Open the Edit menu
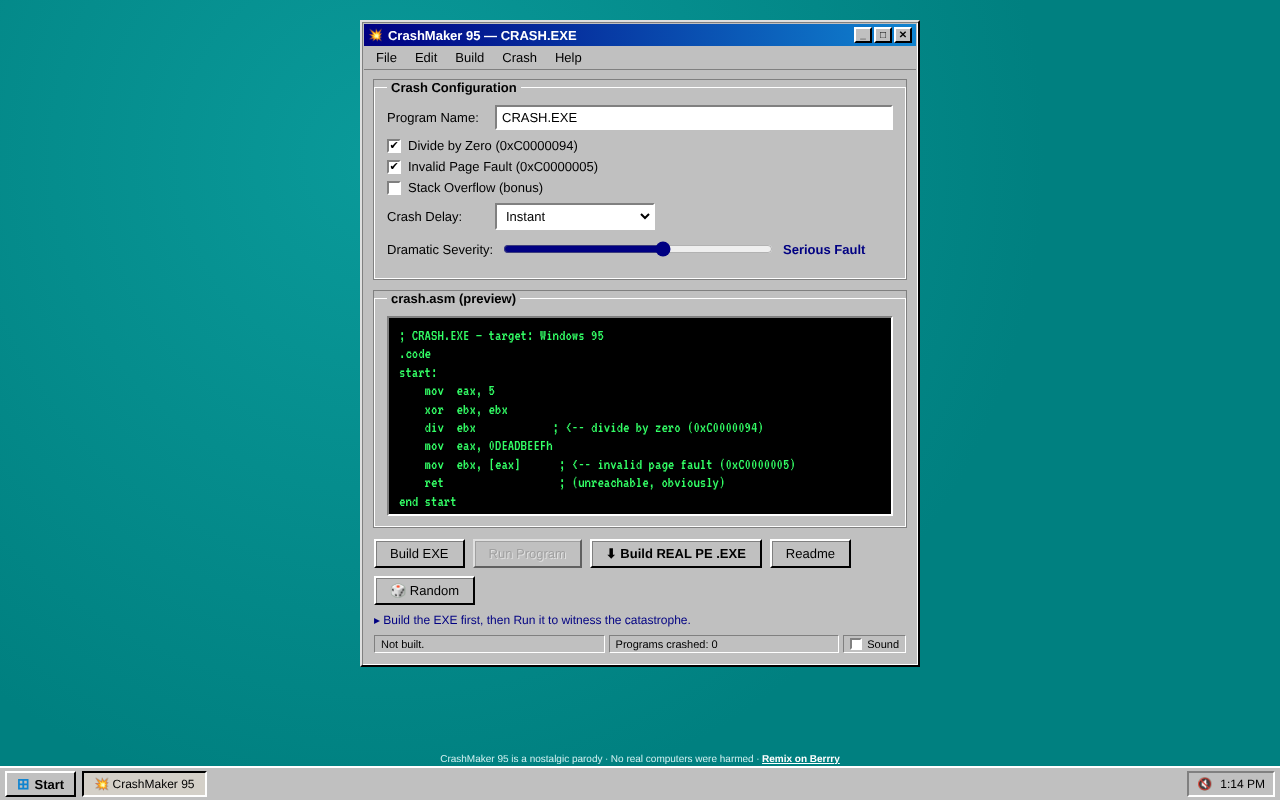Screen dimensions: 1280x800 pyautogui.click(x=426, y=58)
